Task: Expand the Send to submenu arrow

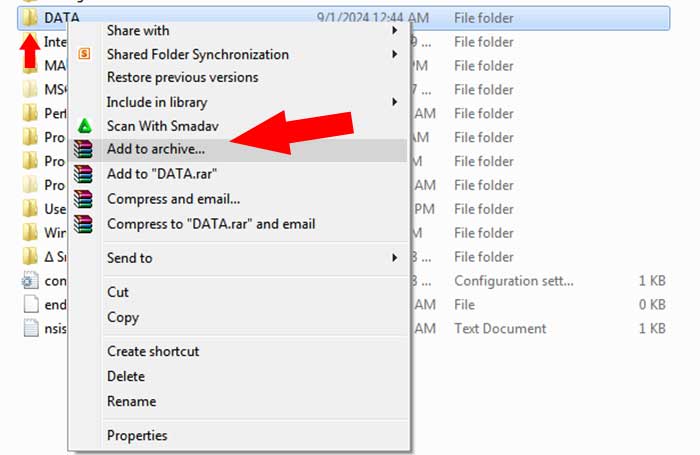Action: click(x=395, y=258)
